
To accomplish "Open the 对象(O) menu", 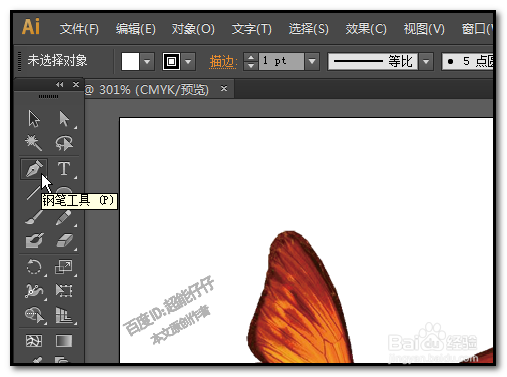I will point(193,29).
